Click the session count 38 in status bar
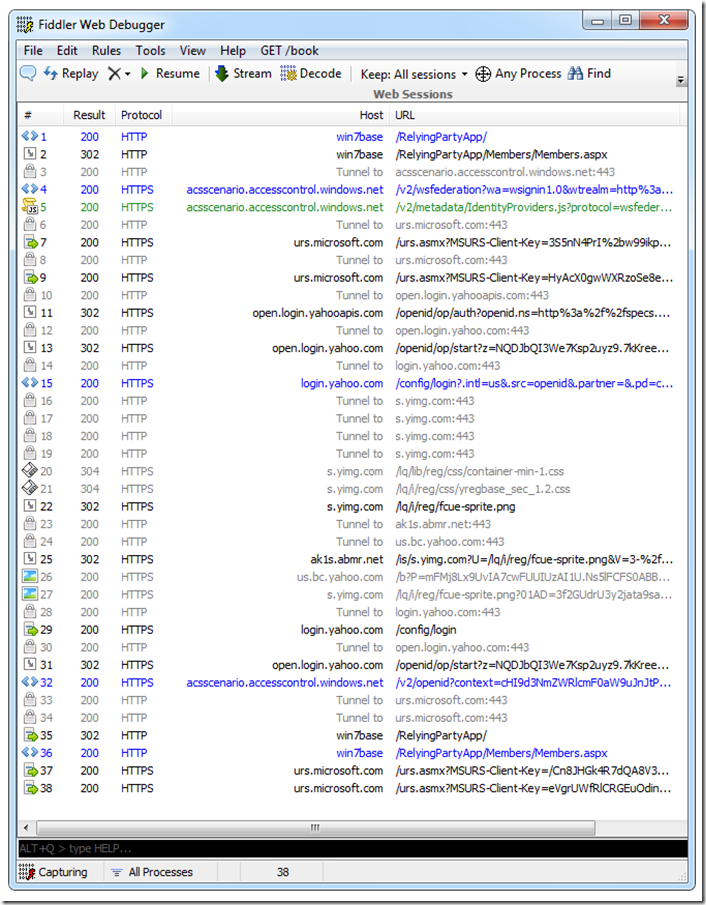706x905 pixels. [282, 872]
